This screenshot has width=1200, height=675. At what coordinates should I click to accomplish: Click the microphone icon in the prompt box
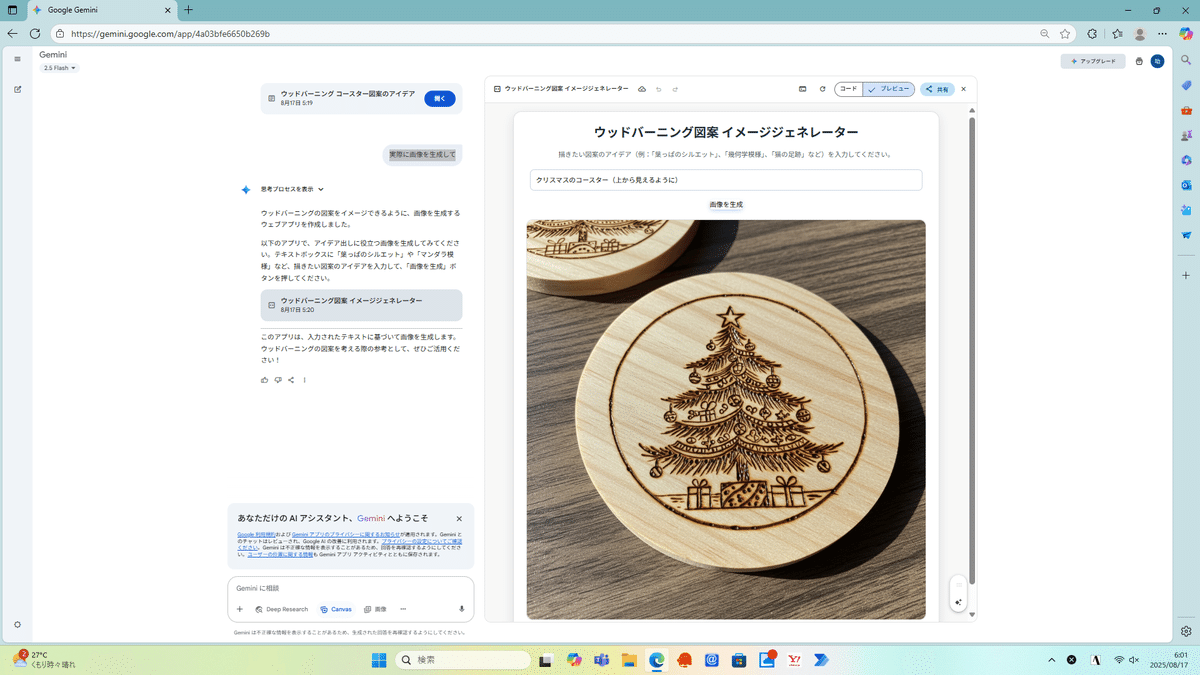[x=461, y=609]
